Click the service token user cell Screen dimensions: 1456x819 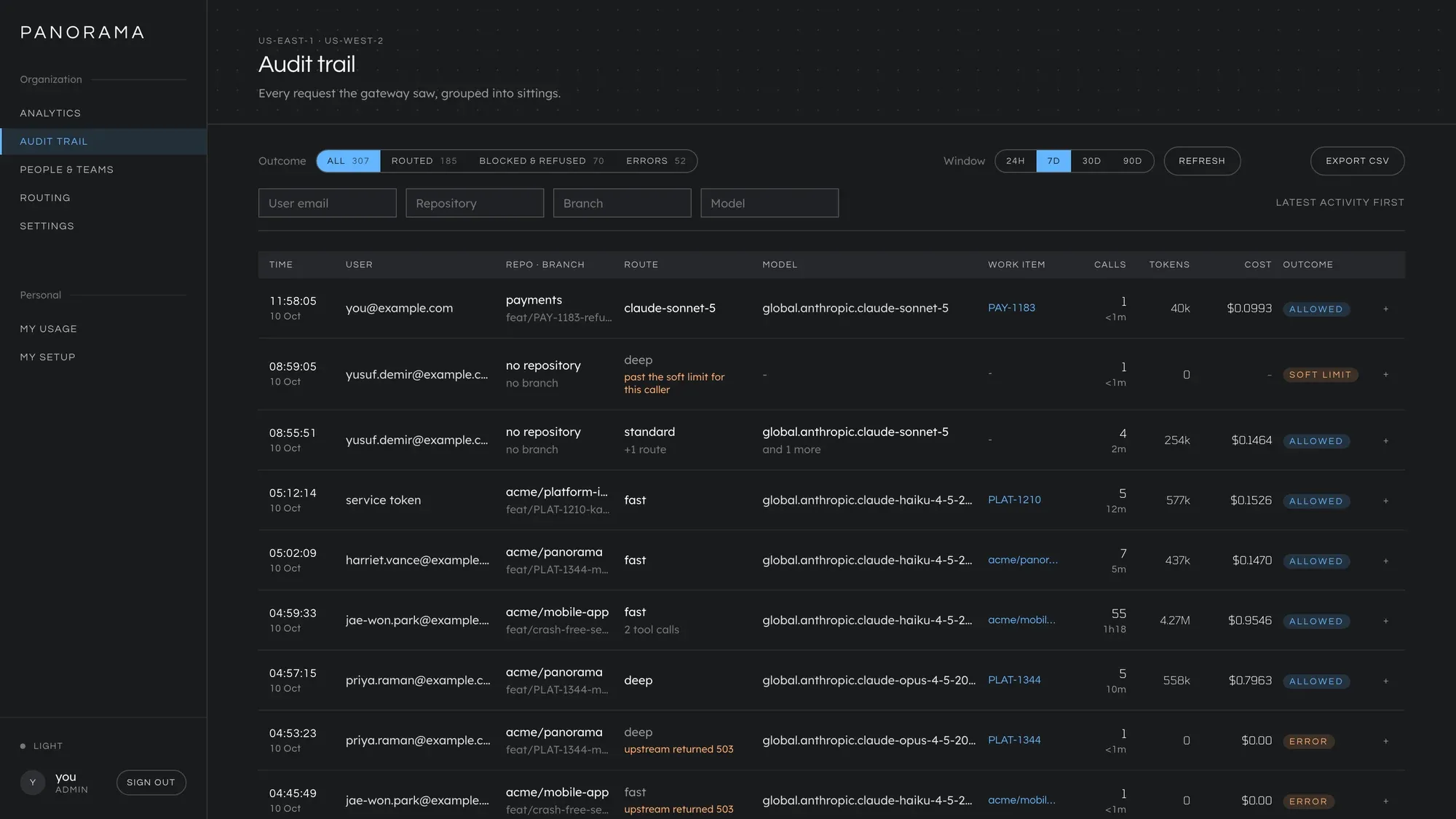click(x=383, y=500)
